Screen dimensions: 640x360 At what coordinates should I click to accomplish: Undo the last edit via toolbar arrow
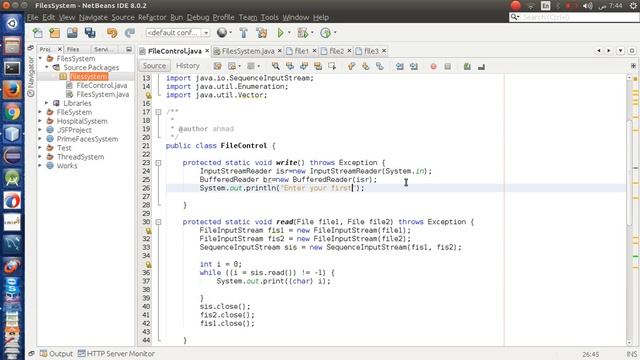tap(112, 33)
